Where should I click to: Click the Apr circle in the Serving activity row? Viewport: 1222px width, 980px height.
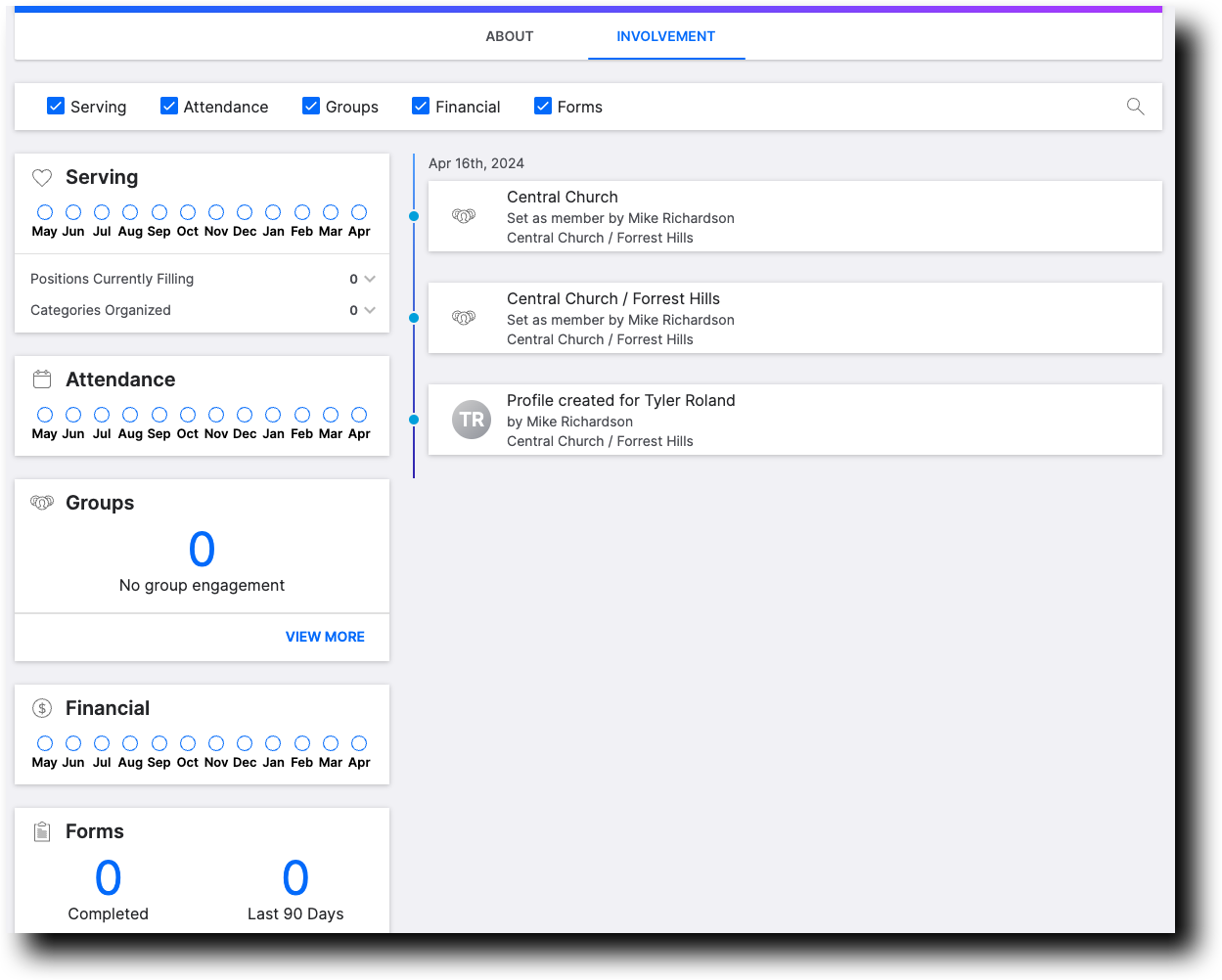coord(359,211)
